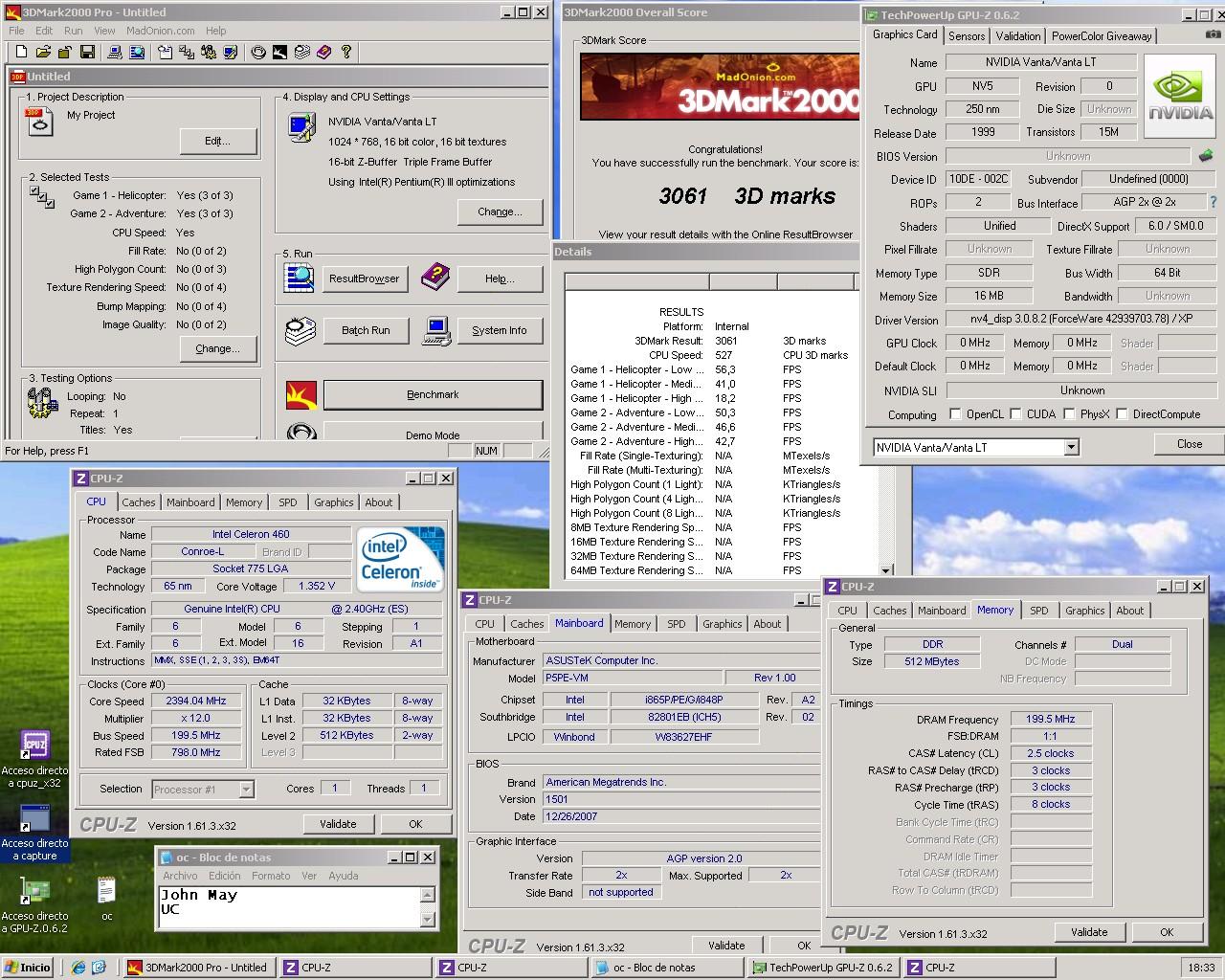Enable DirectCompute checkbox in GPU-Z
1225x980 pixels.
1122,414
